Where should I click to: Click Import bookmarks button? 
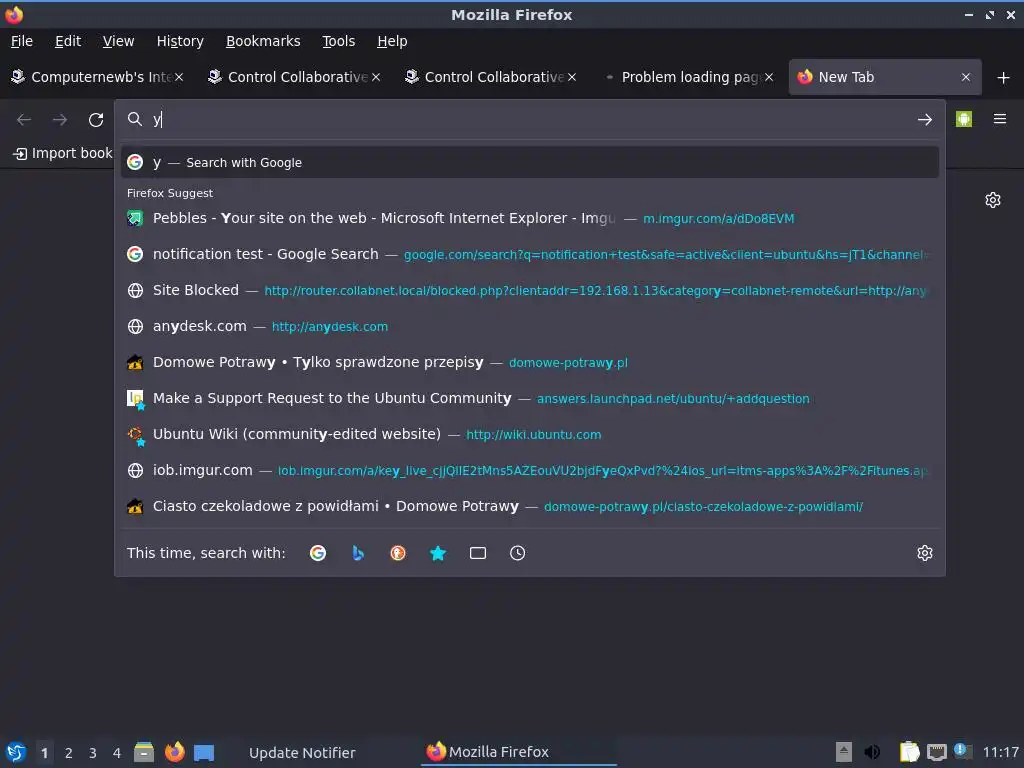tap(63, 153)
